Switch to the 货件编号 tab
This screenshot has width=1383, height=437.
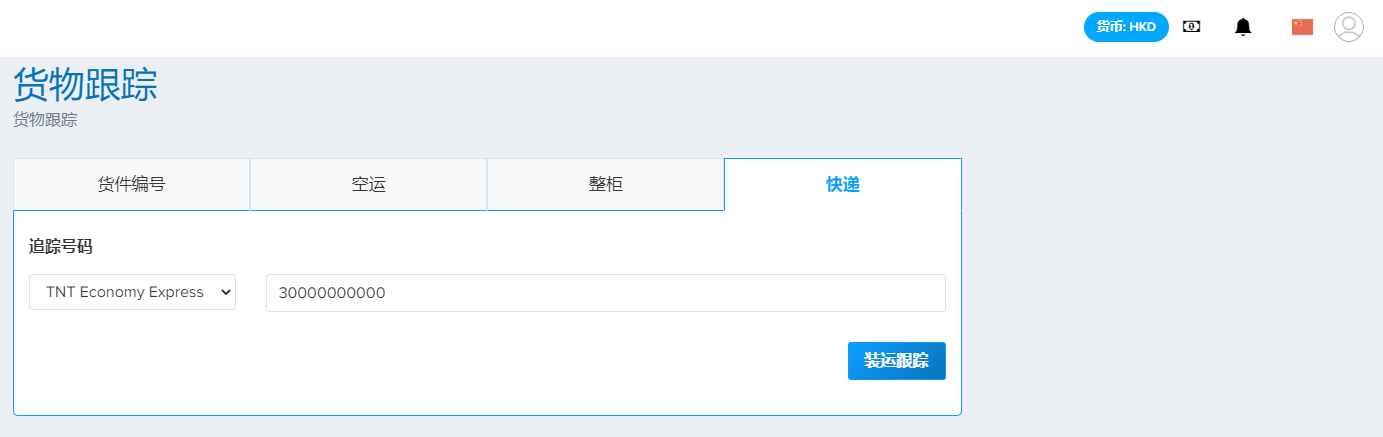click(131, 184)
